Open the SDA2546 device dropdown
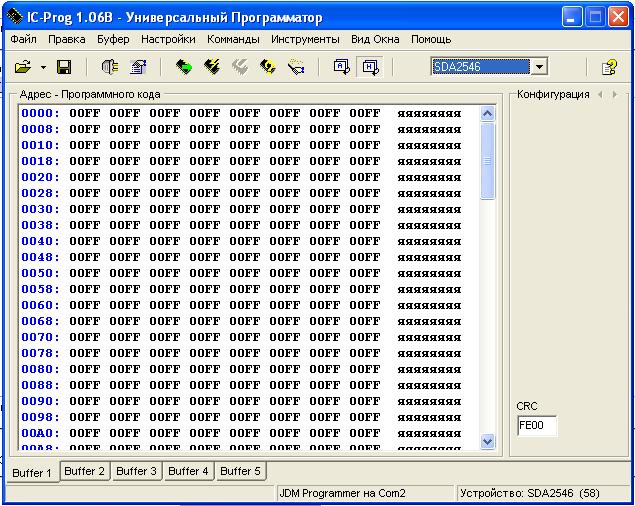 539,67
